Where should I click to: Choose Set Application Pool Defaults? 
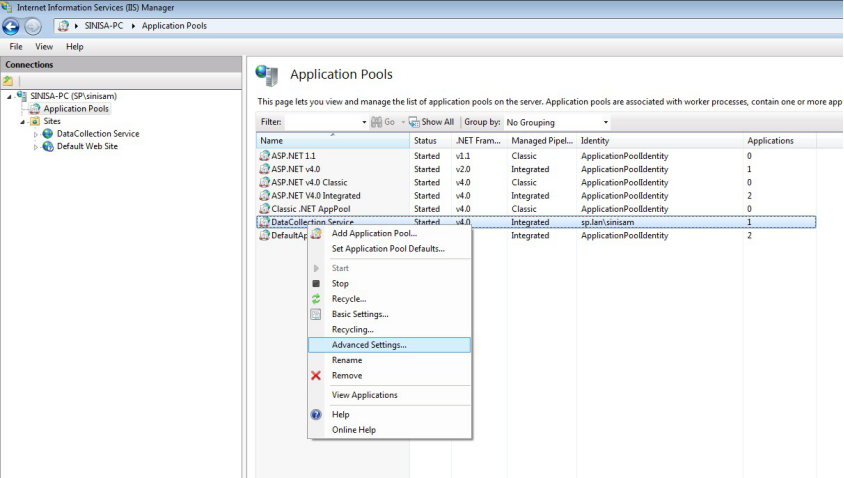(388, 249)
